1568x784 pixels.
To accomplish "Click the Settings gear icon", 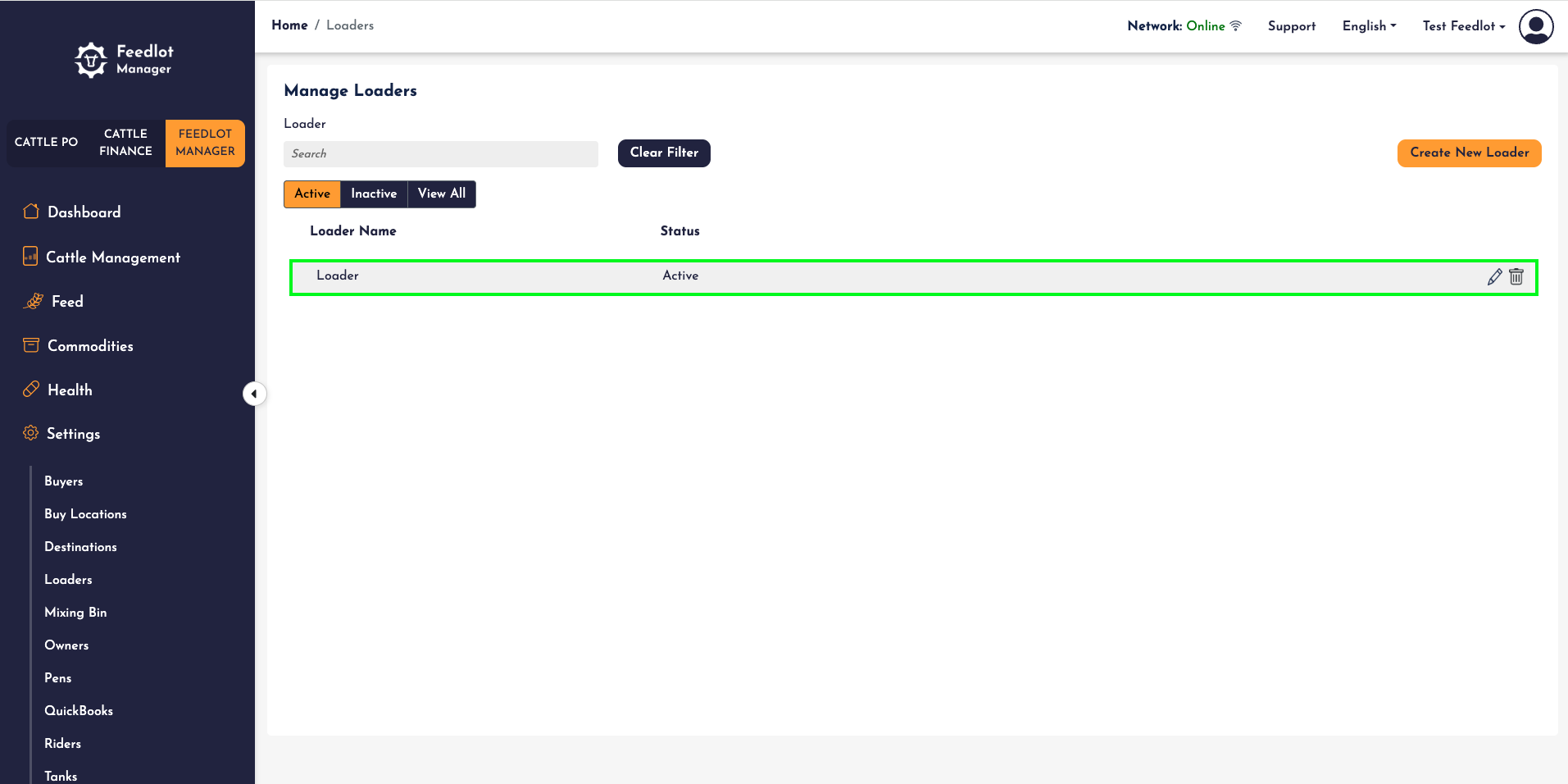I will [x=31, y=433].
